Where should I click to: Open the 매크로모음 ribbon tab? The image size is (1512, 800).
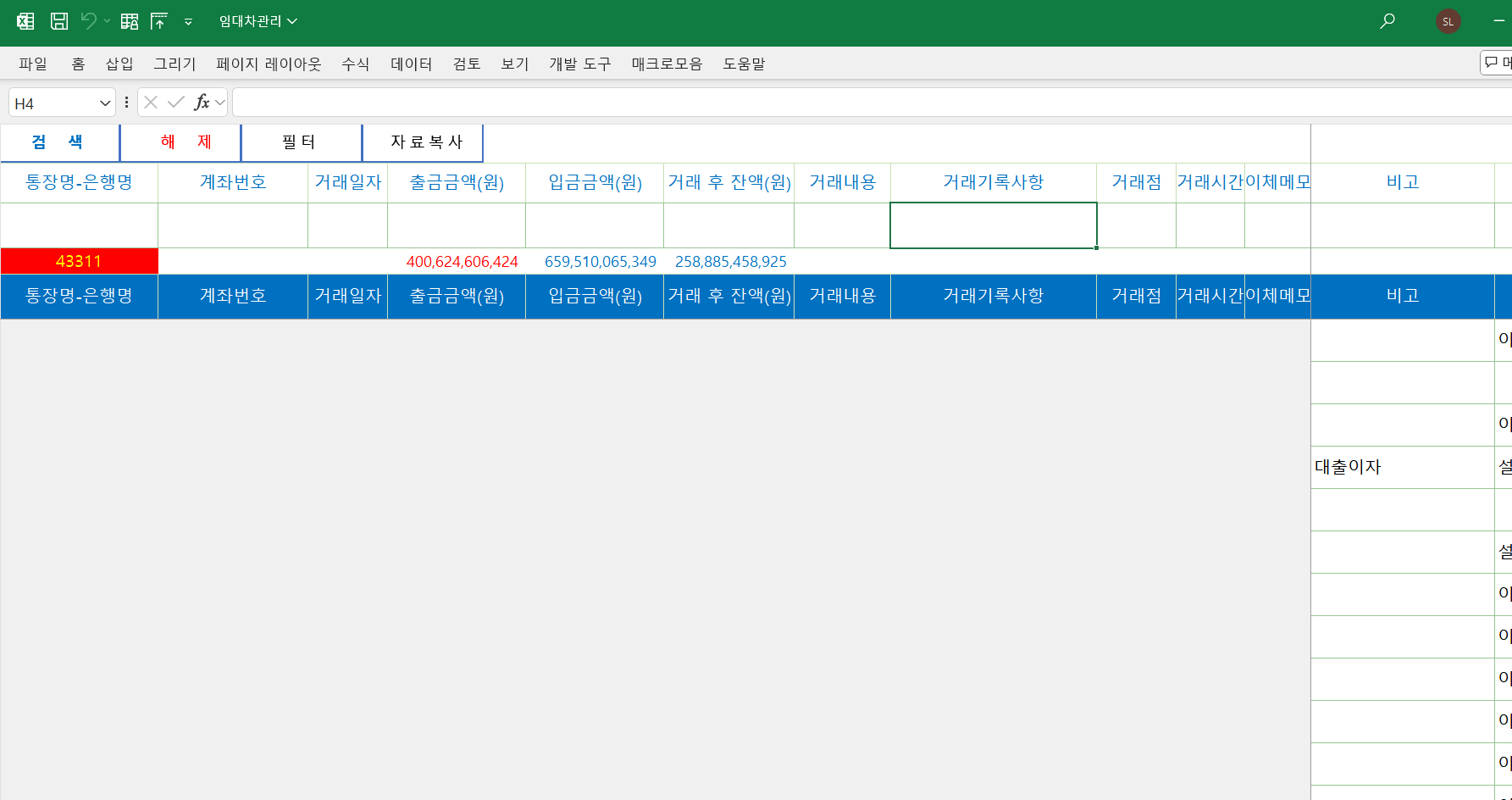coord(667,64)
